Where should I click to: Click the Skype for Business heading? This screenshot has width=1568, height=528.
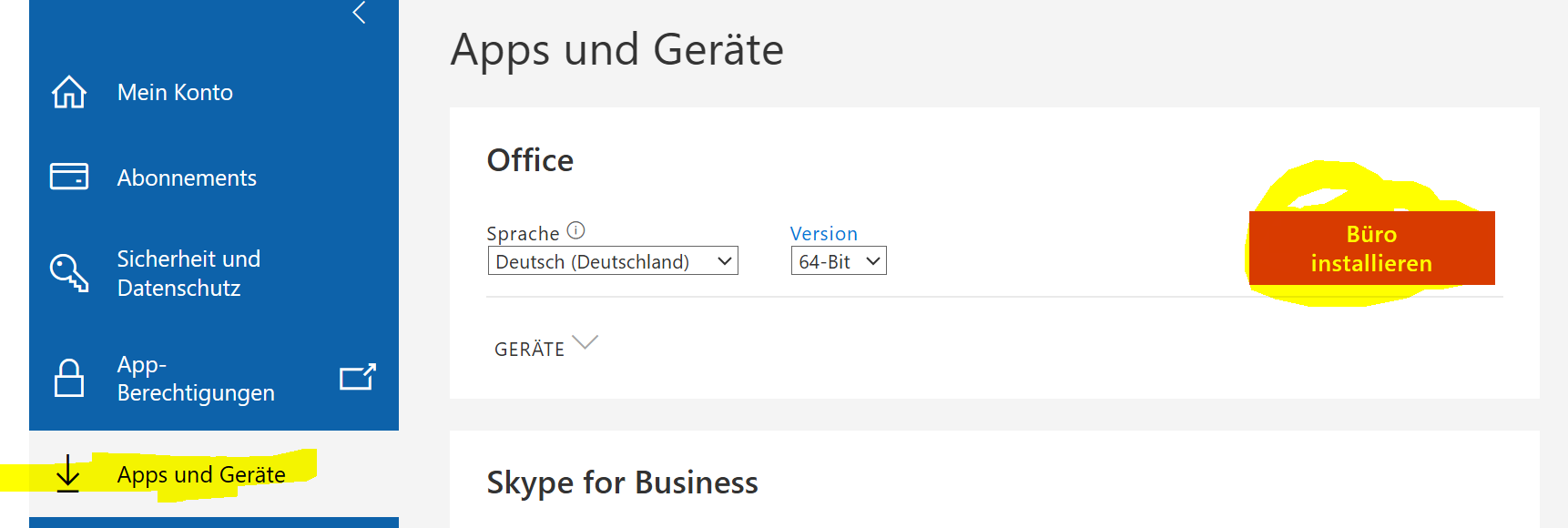coord(622,482)
